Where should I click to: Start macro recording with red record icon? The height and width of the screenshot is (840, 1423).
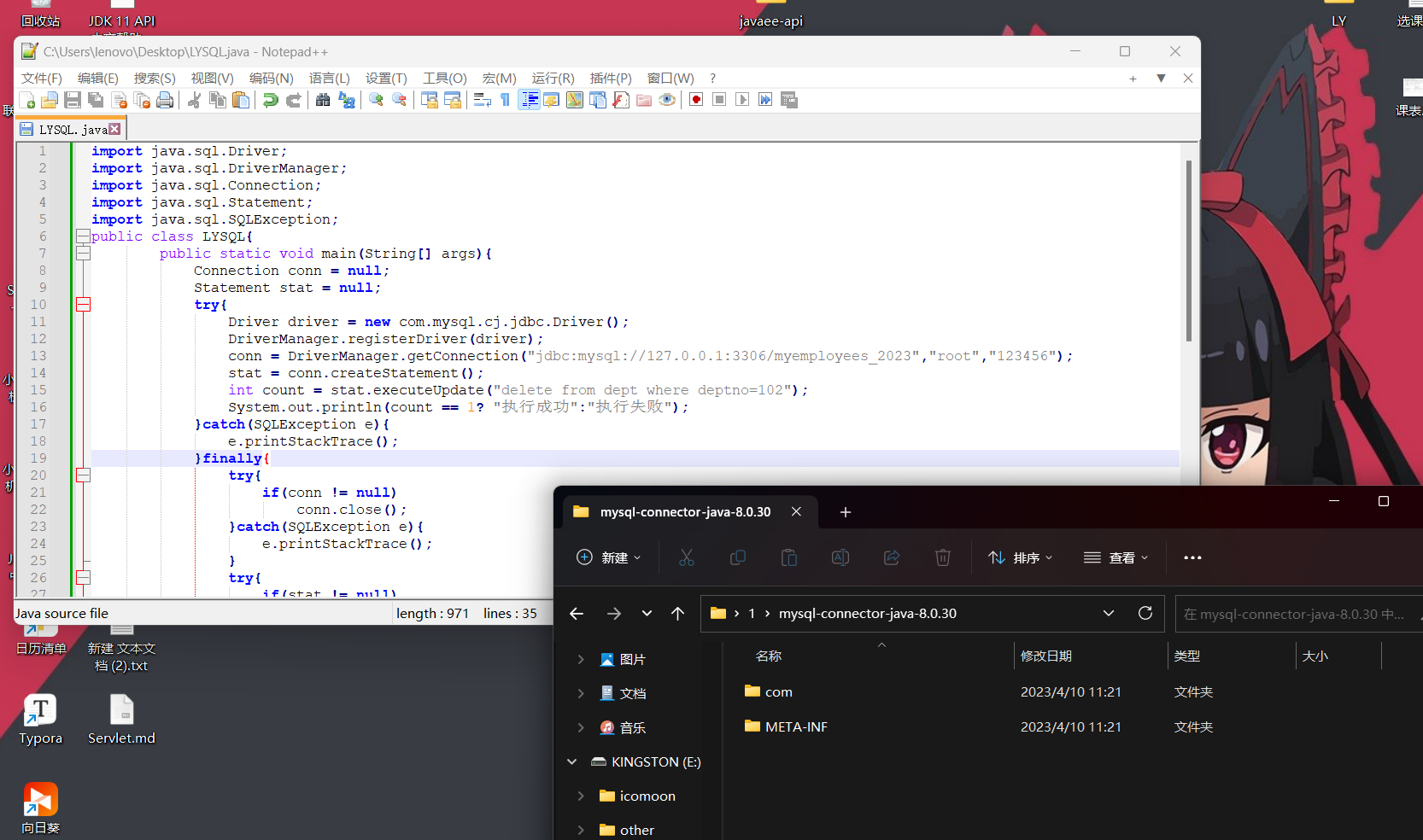pos(696,100)
